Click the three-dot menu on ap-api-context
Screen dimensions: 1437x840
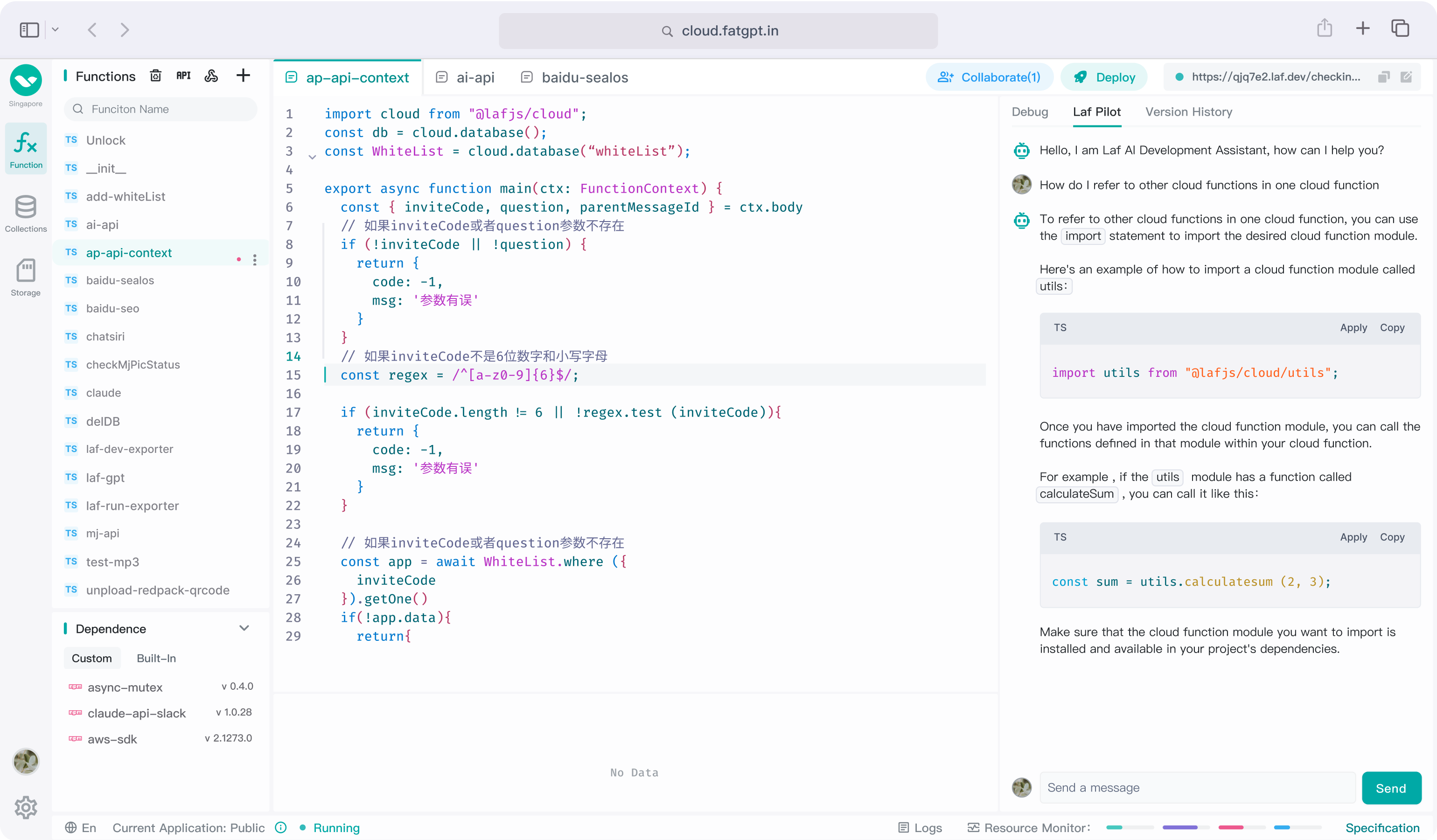point(255,260)
